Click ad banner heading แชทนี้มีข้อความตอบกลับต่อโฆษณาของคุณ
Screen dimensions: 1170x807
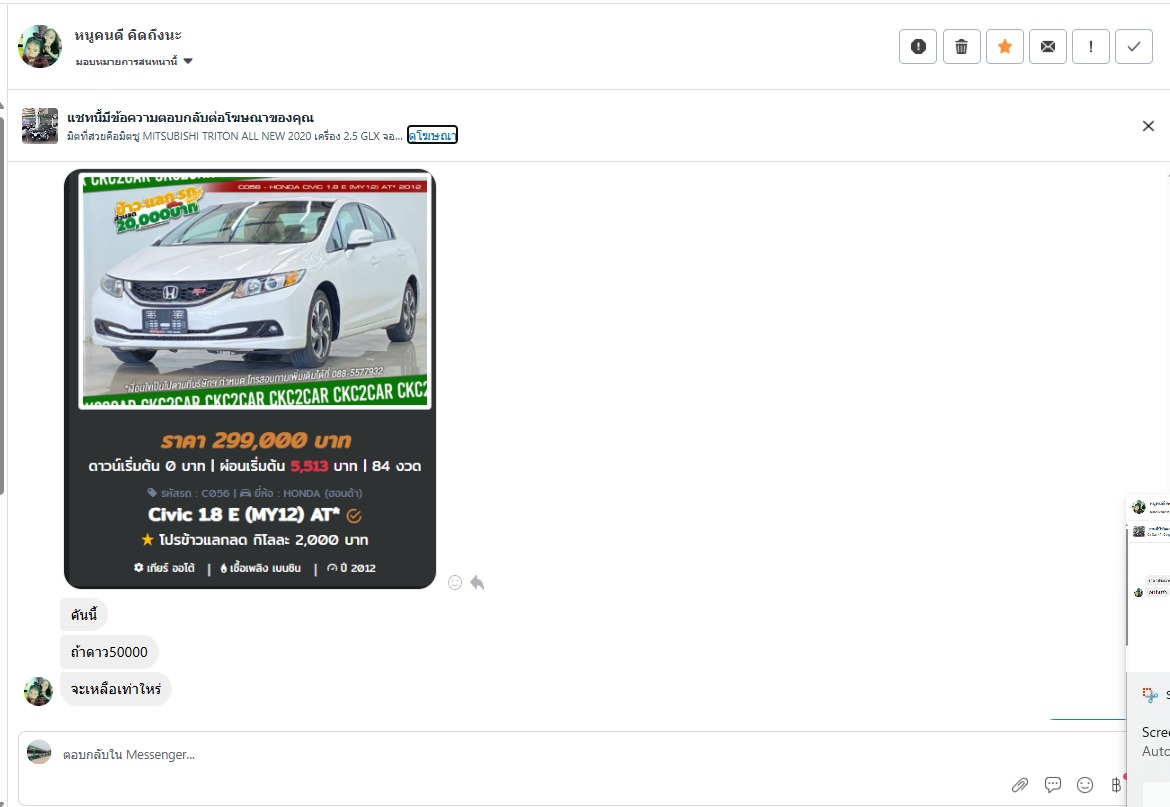coord(190,118)
